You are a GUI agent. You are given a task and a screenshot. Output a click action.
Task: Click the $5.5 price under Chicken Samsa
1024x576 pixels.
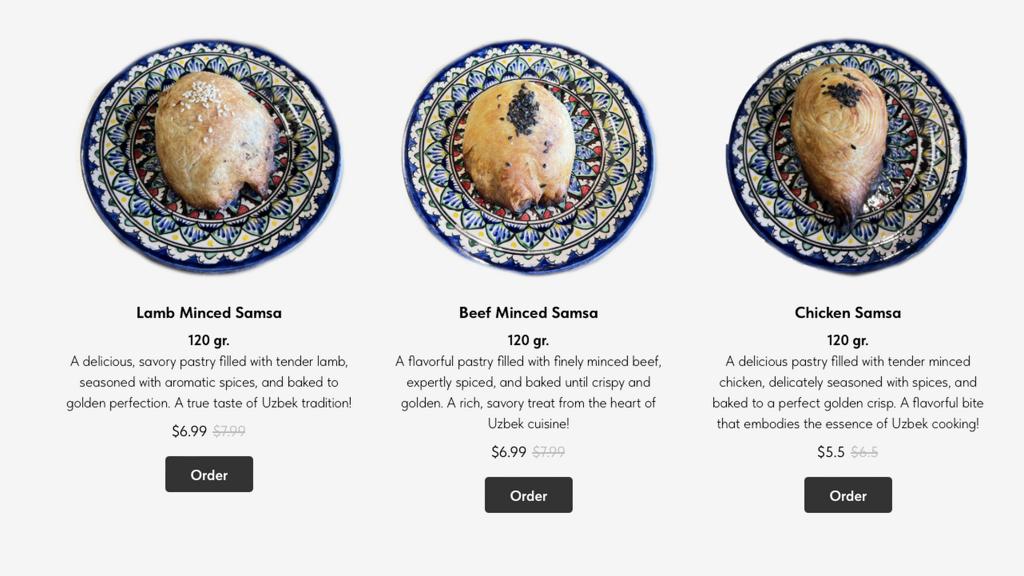[831, 452]
